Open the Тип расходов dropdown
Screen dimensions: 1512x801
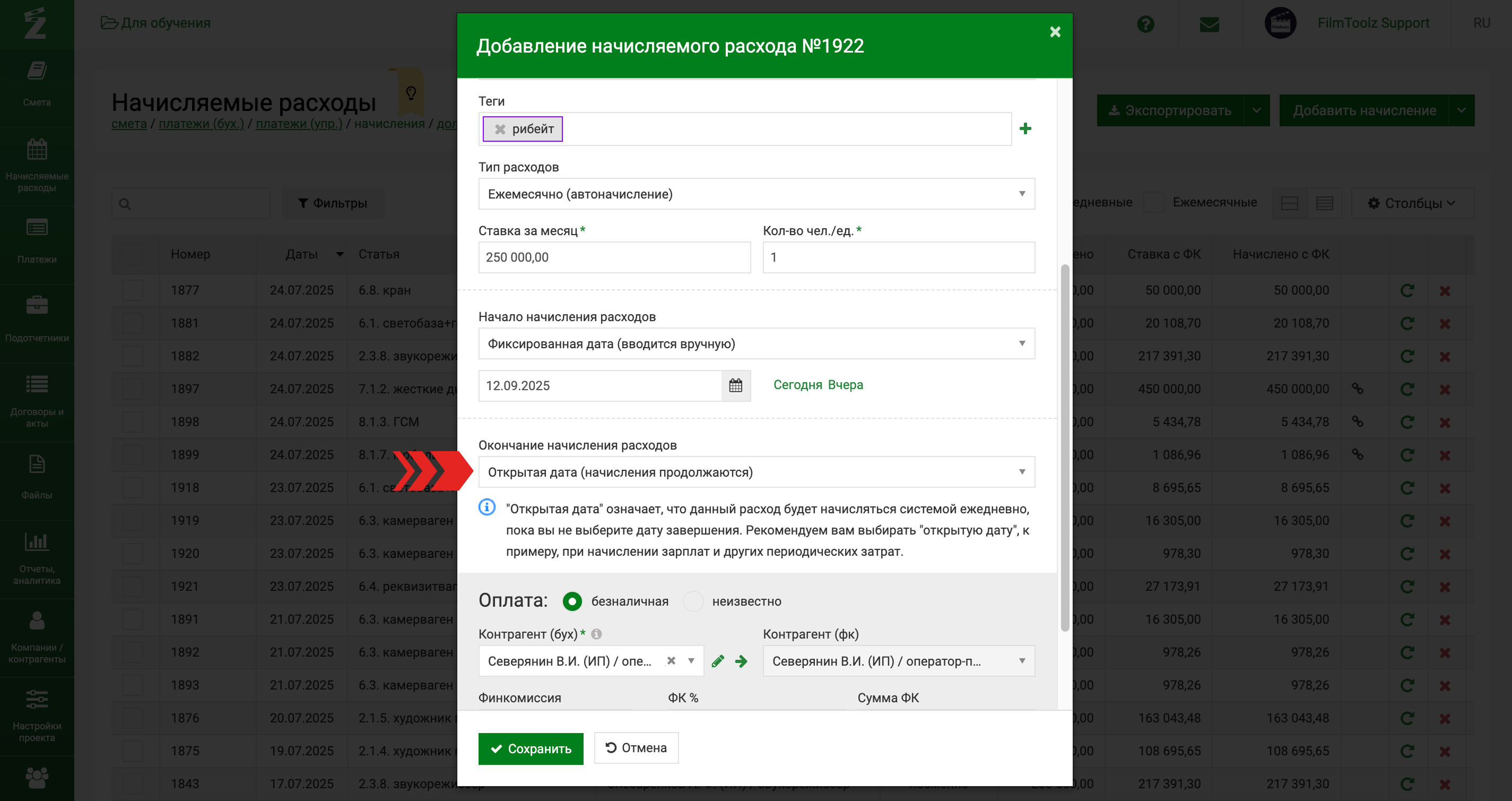756,194
